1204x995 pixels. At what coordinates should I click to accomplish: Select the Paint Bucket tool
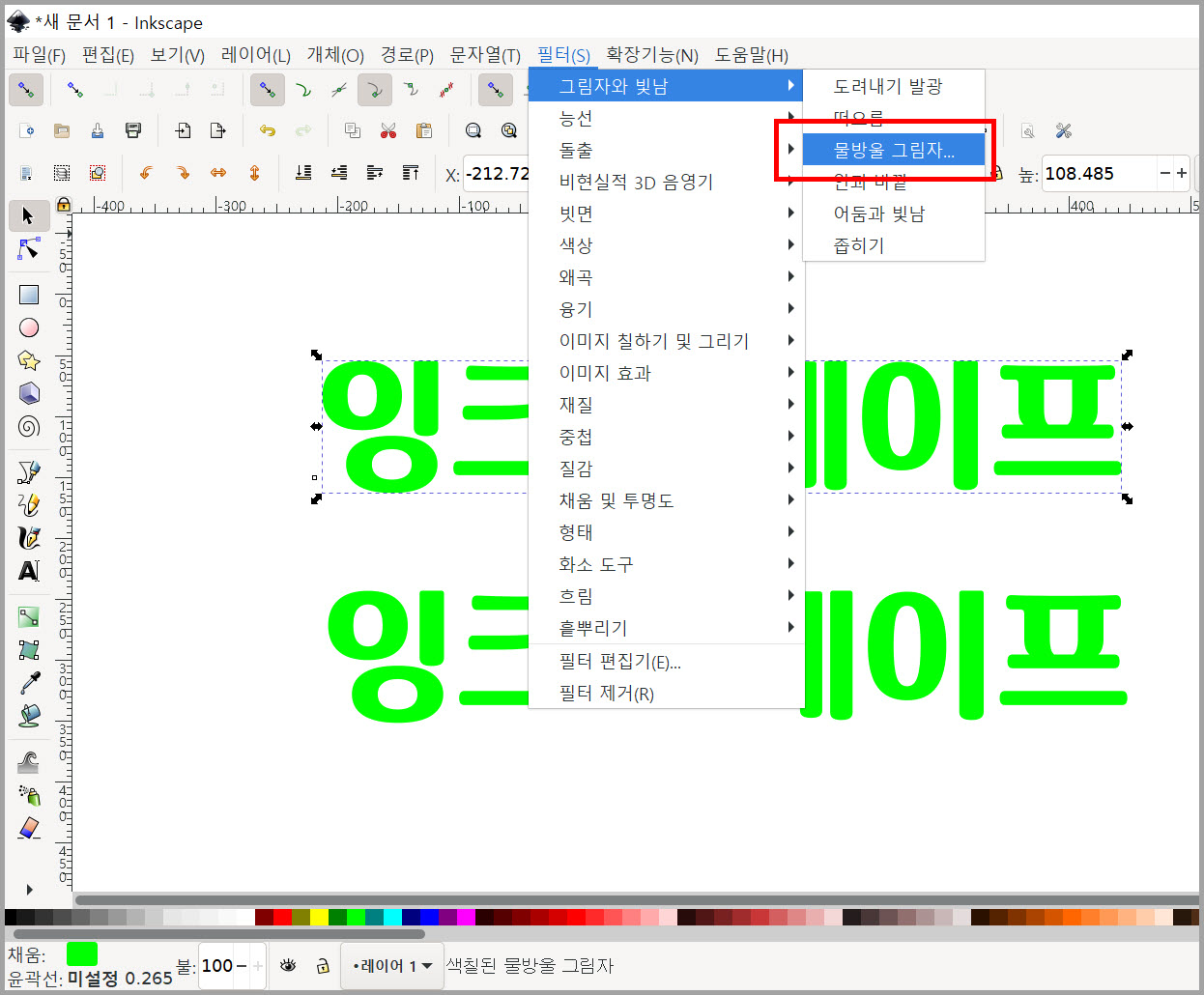pos(29,716)
